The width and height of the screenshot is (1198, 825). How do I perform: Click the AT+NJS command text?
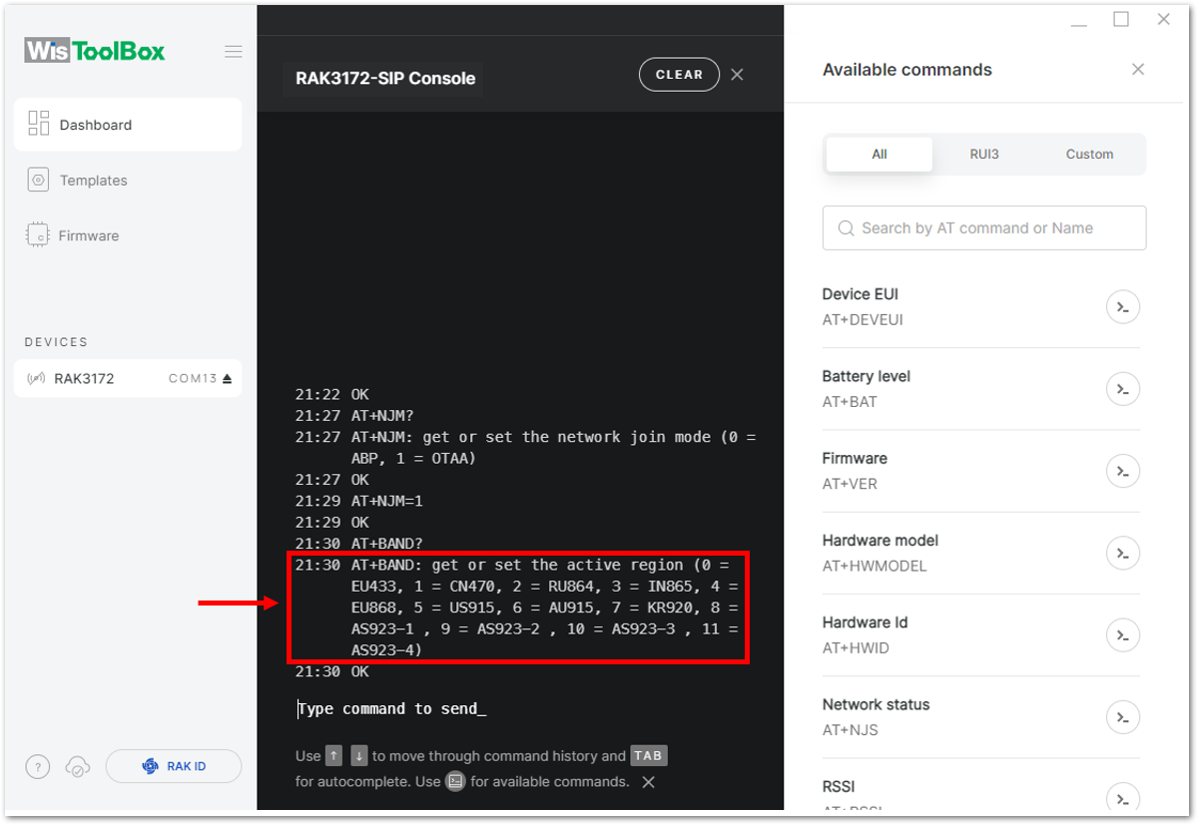pos(850,730)
